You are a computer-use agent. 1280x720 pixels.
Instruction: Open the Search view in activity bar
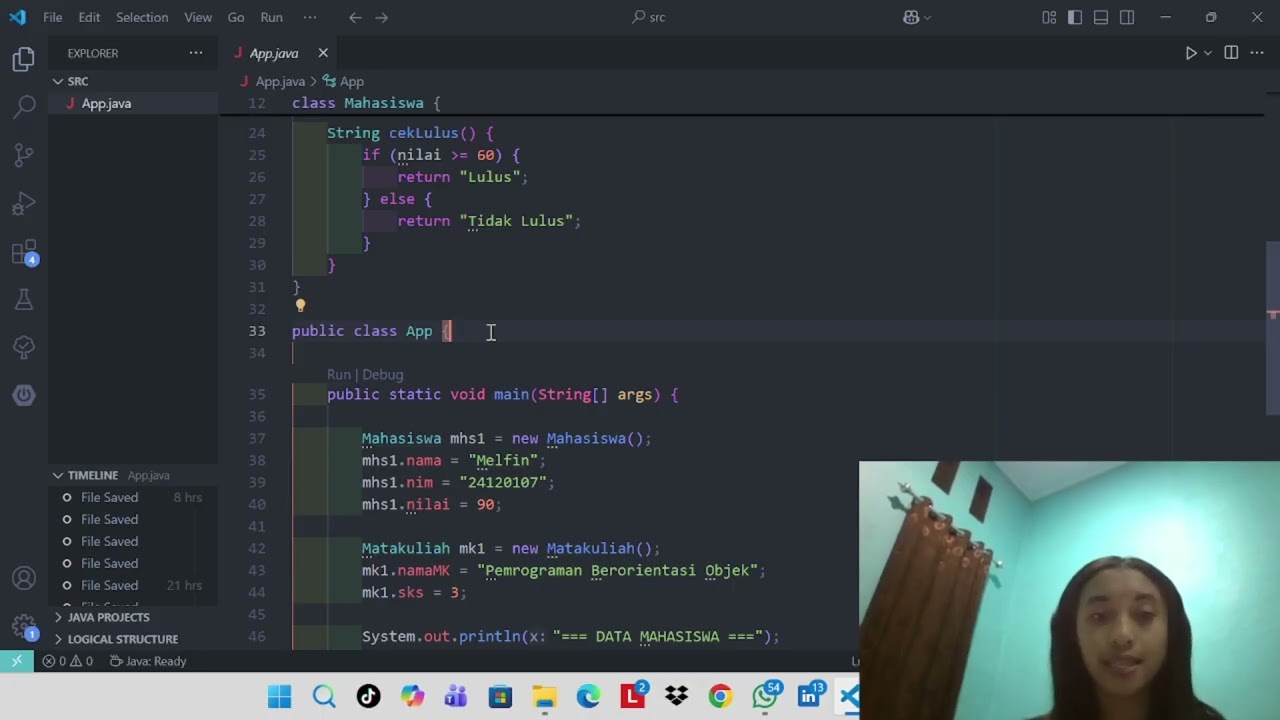[24, 107]
